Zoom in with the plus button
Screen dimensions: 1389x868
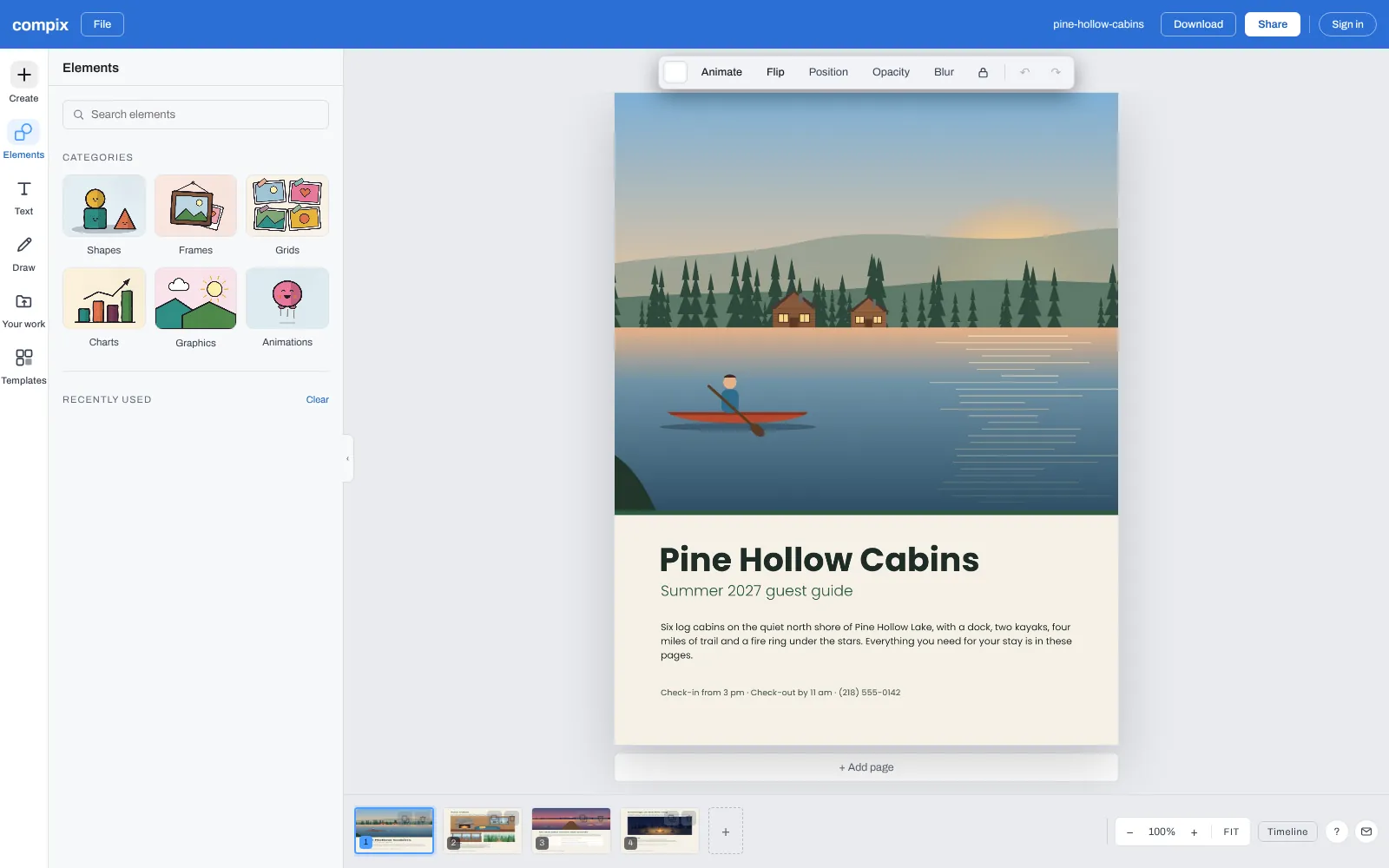click(x=1194, y=832)
